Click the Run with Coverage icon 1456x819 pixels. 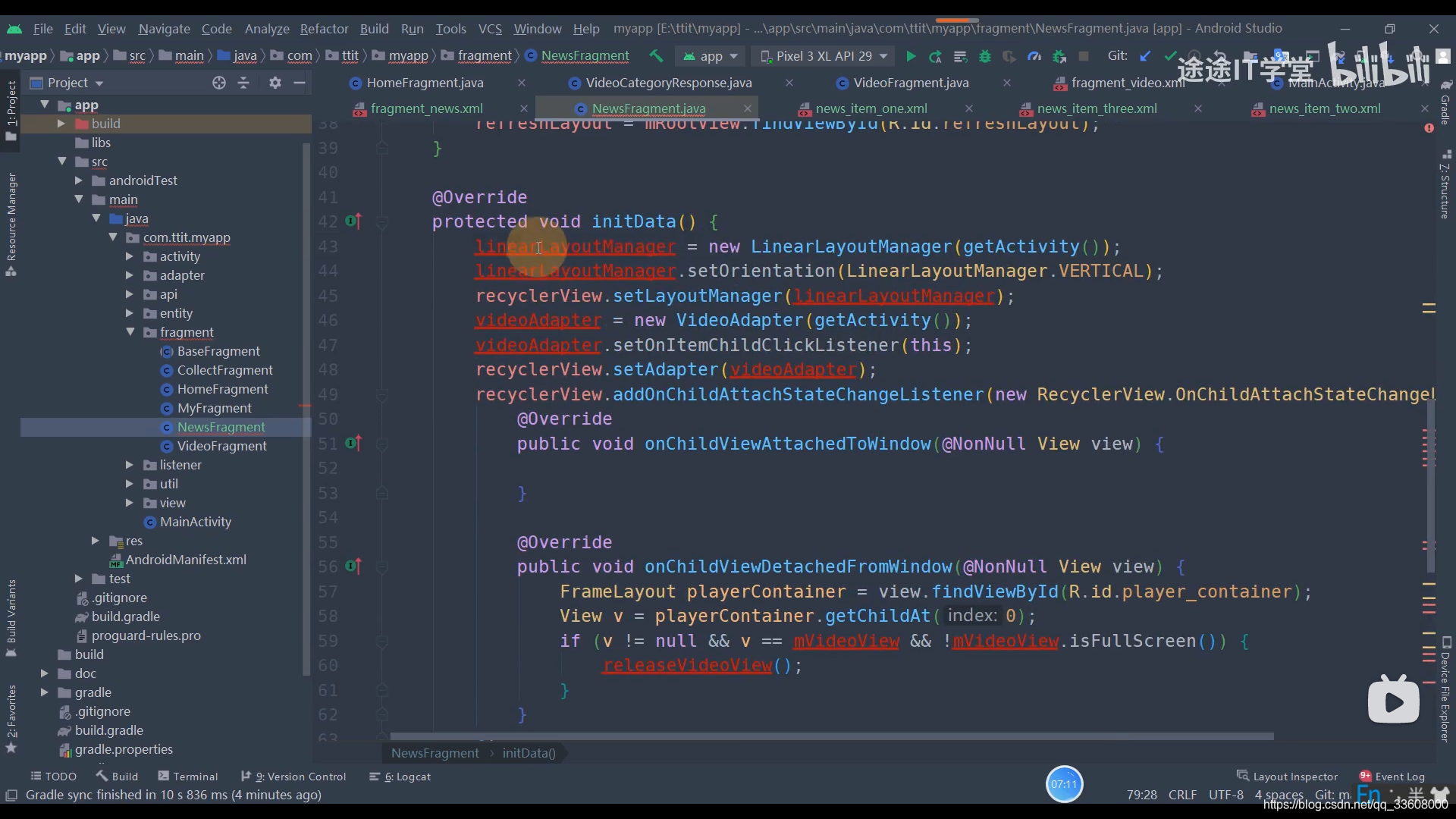coord(1009,56)
